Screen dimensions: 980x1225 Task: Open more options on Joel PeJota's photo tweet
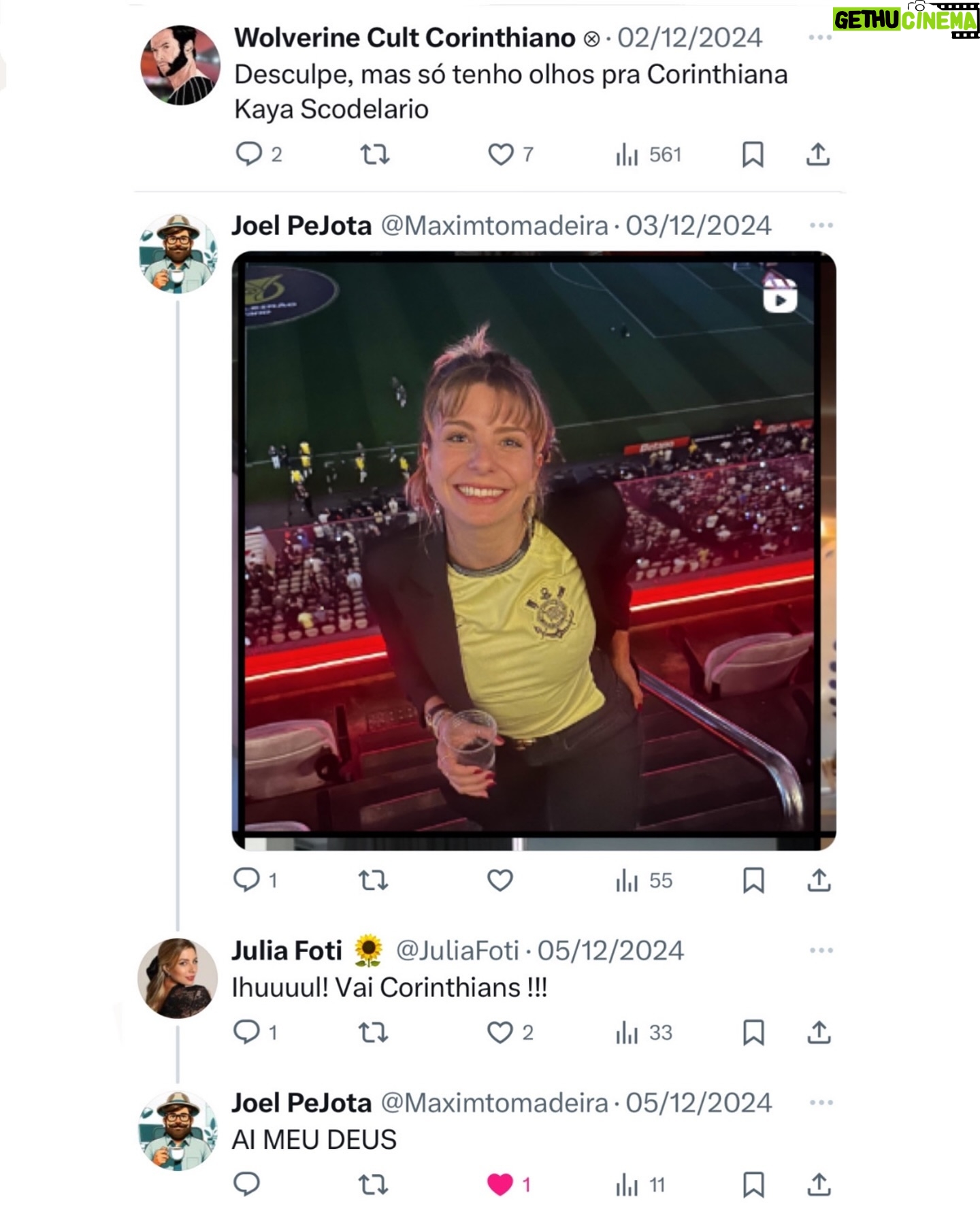[821, 225]
